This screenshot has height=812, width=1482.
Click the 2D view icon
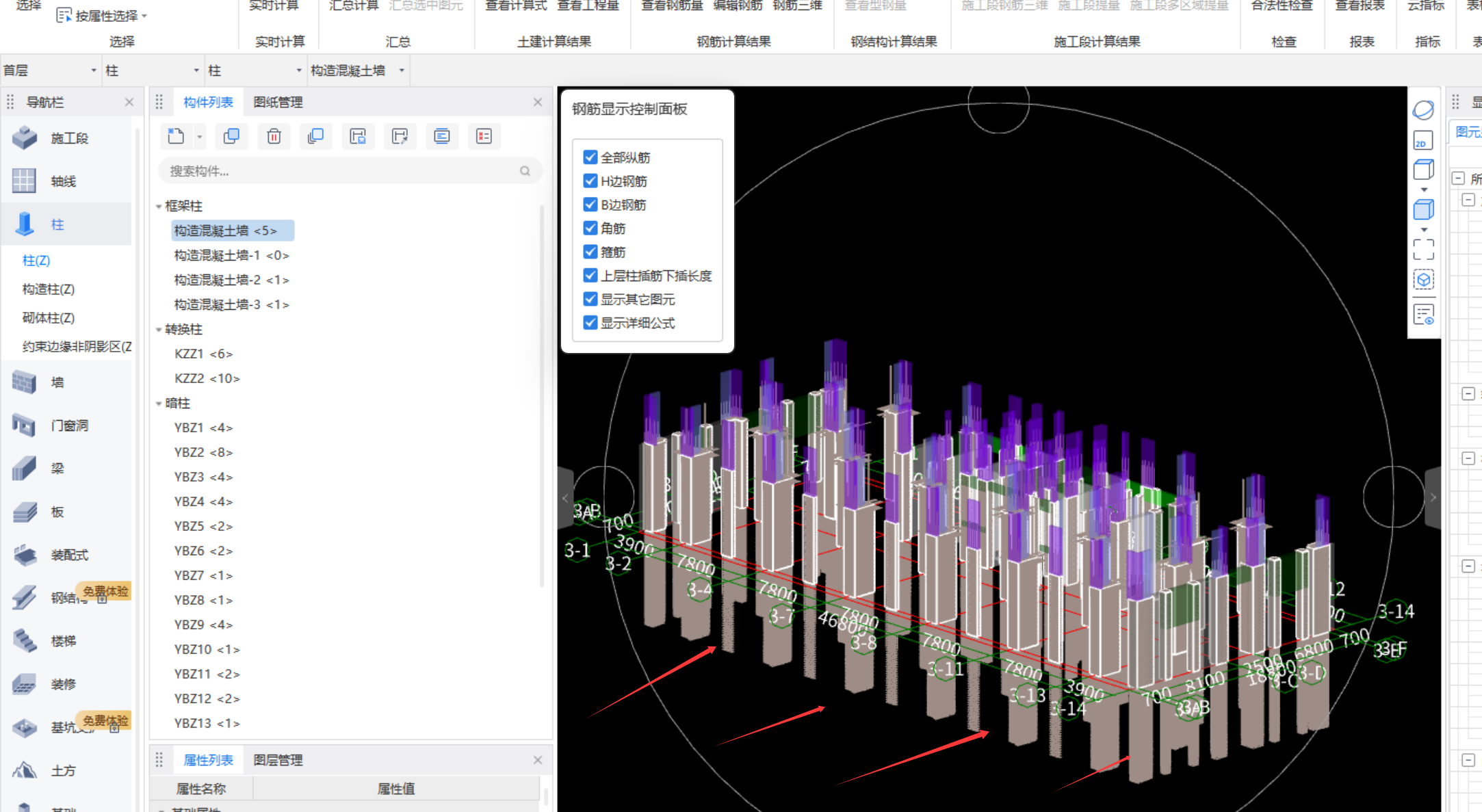1423,140
